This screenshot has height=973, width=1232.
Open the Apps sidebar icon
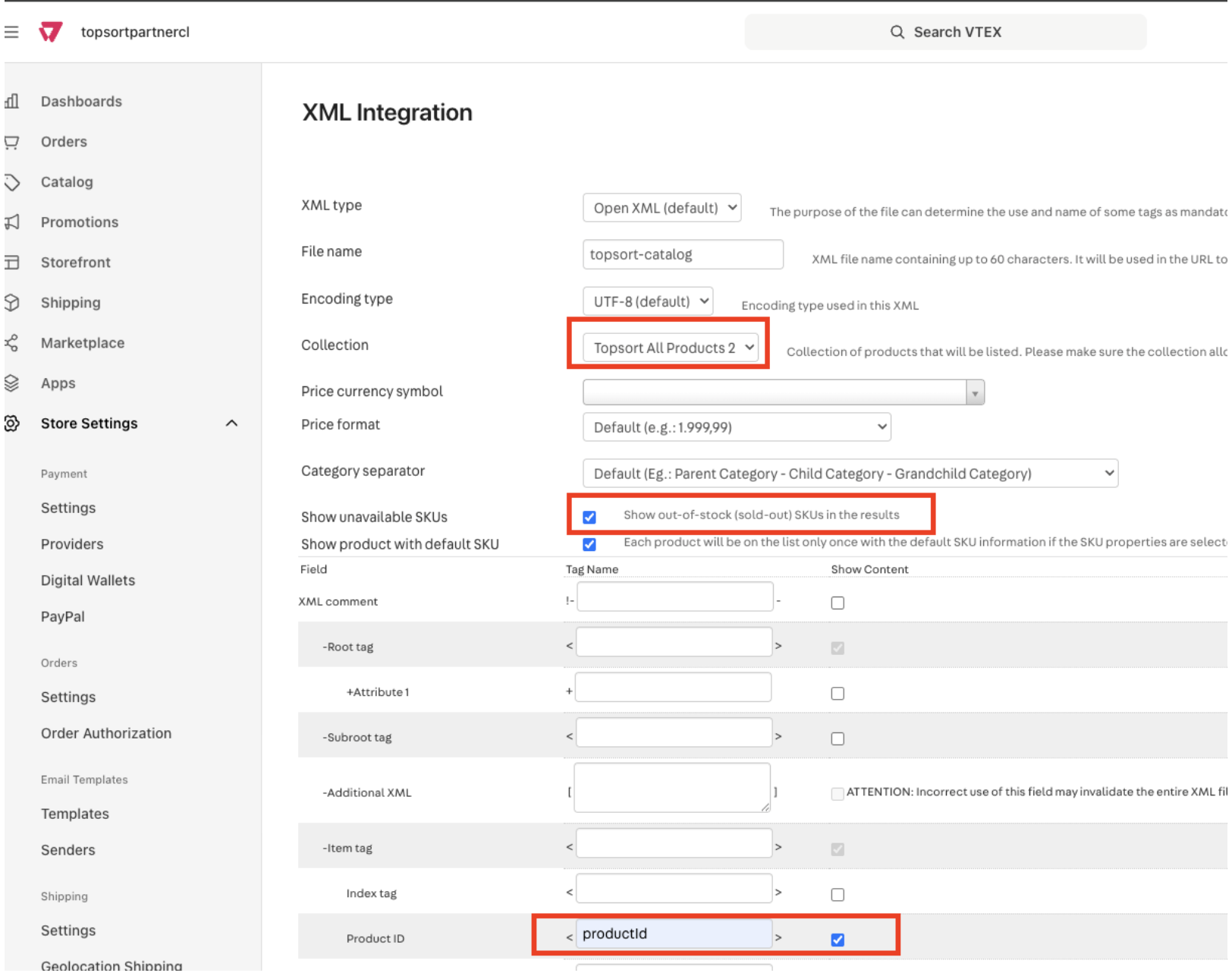12,383
